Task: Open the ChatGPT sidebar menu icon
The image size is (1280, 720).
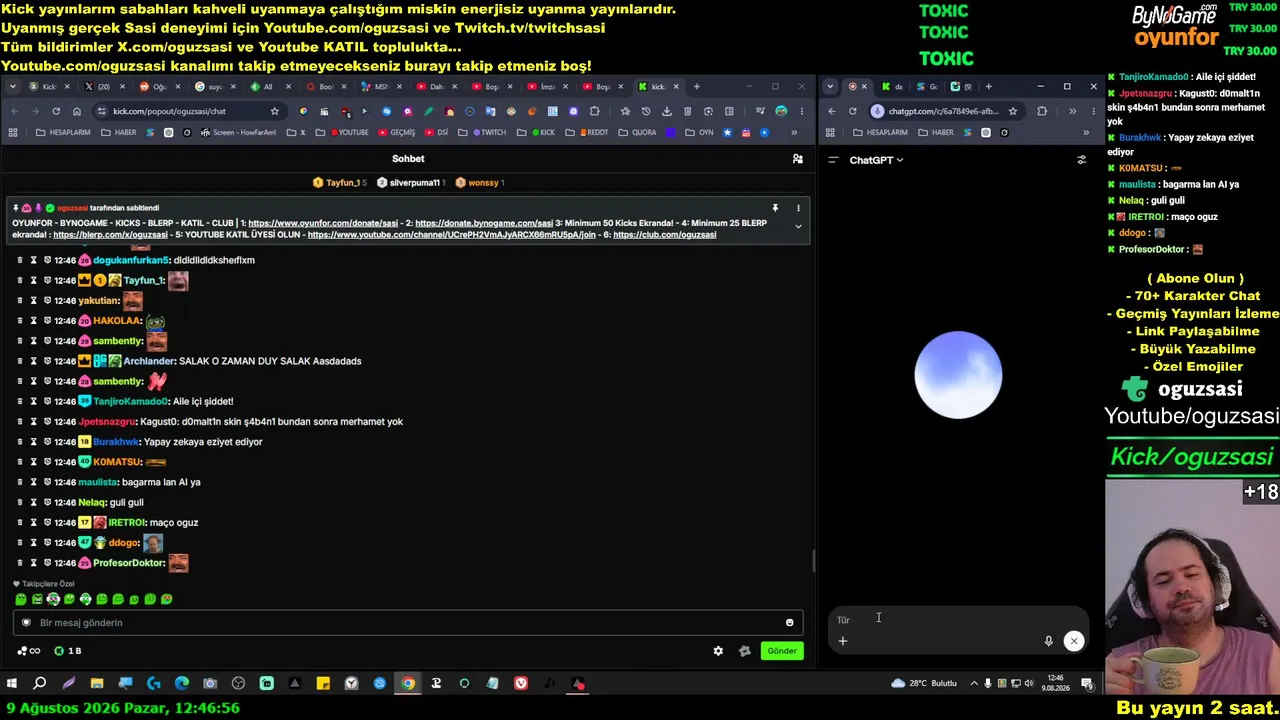Action: click(833, 160)
